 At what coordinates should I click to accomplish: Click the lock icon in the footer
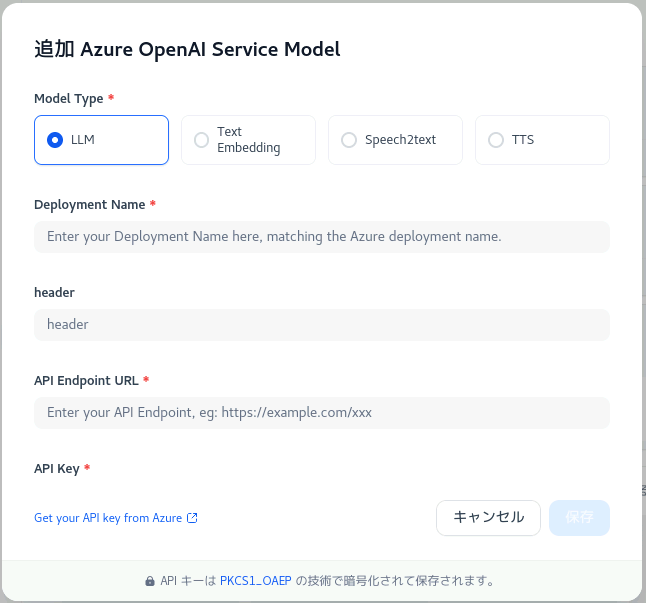(x=150, y=581)
